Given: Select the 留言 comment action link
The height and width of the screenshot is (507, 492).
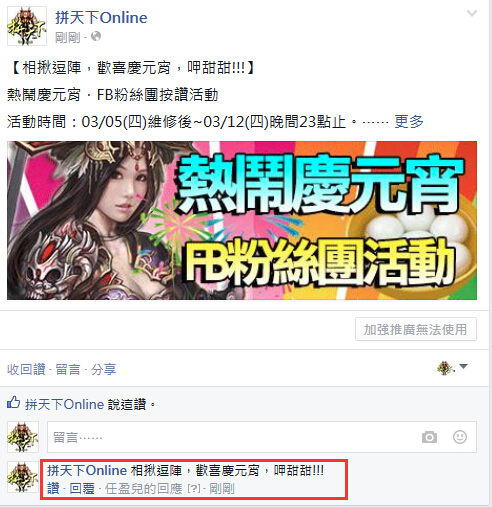Looking at the screenshot, I should (68, 369).
